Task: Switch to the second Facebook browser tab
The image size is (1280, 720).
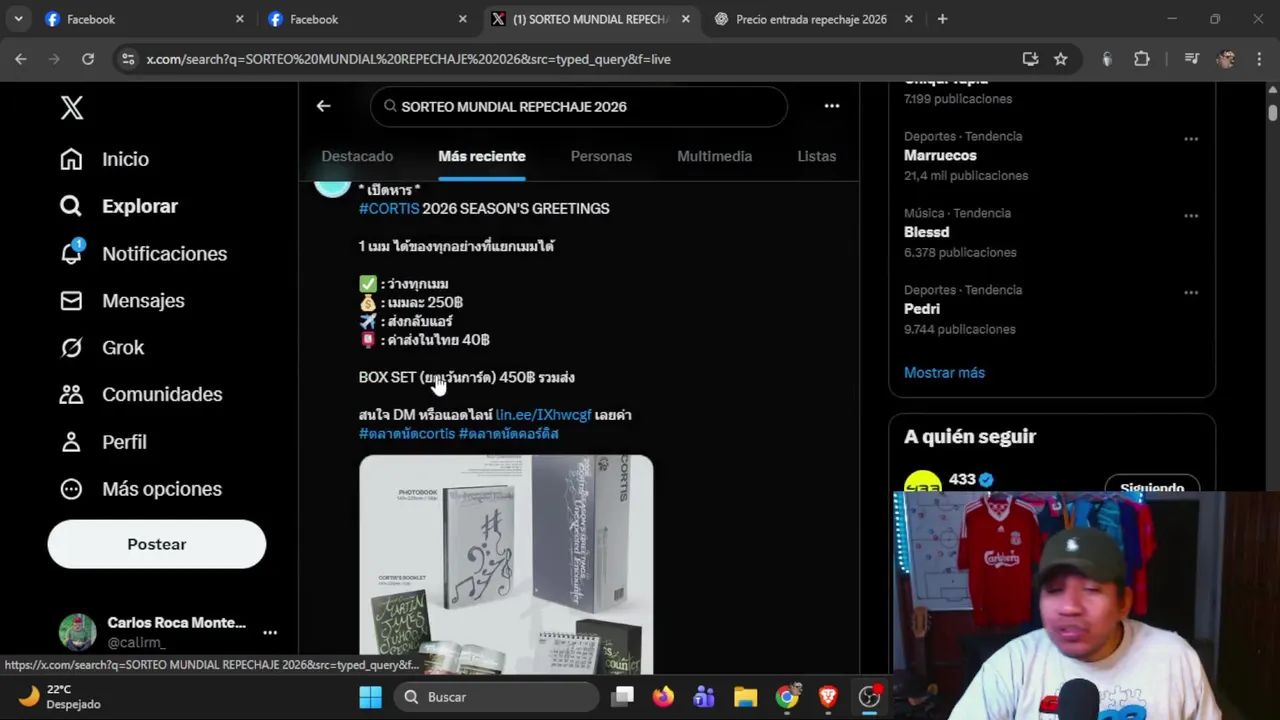Action: point(368,19)
